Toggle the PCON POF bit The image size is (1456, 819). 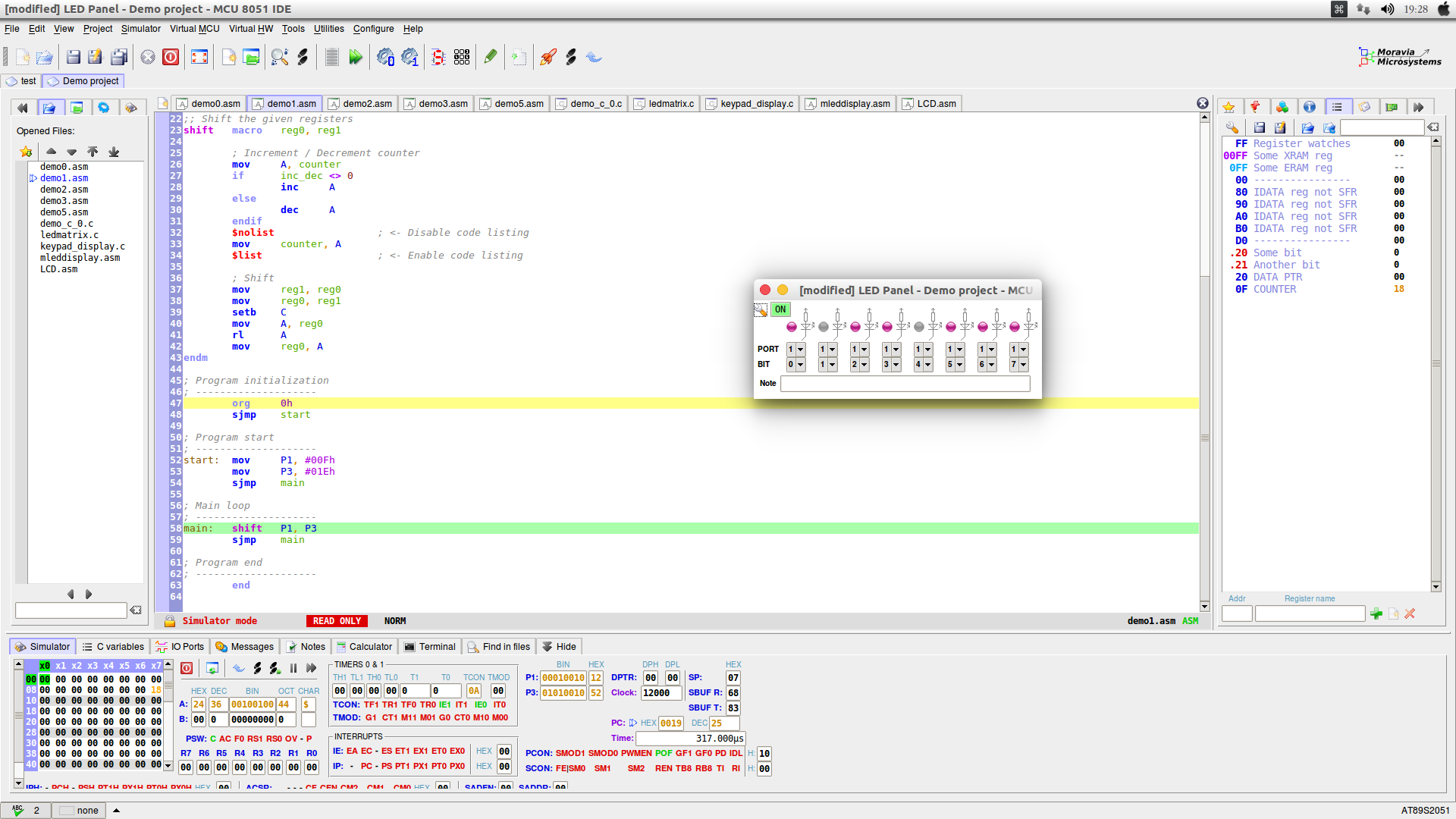[664, 753]
